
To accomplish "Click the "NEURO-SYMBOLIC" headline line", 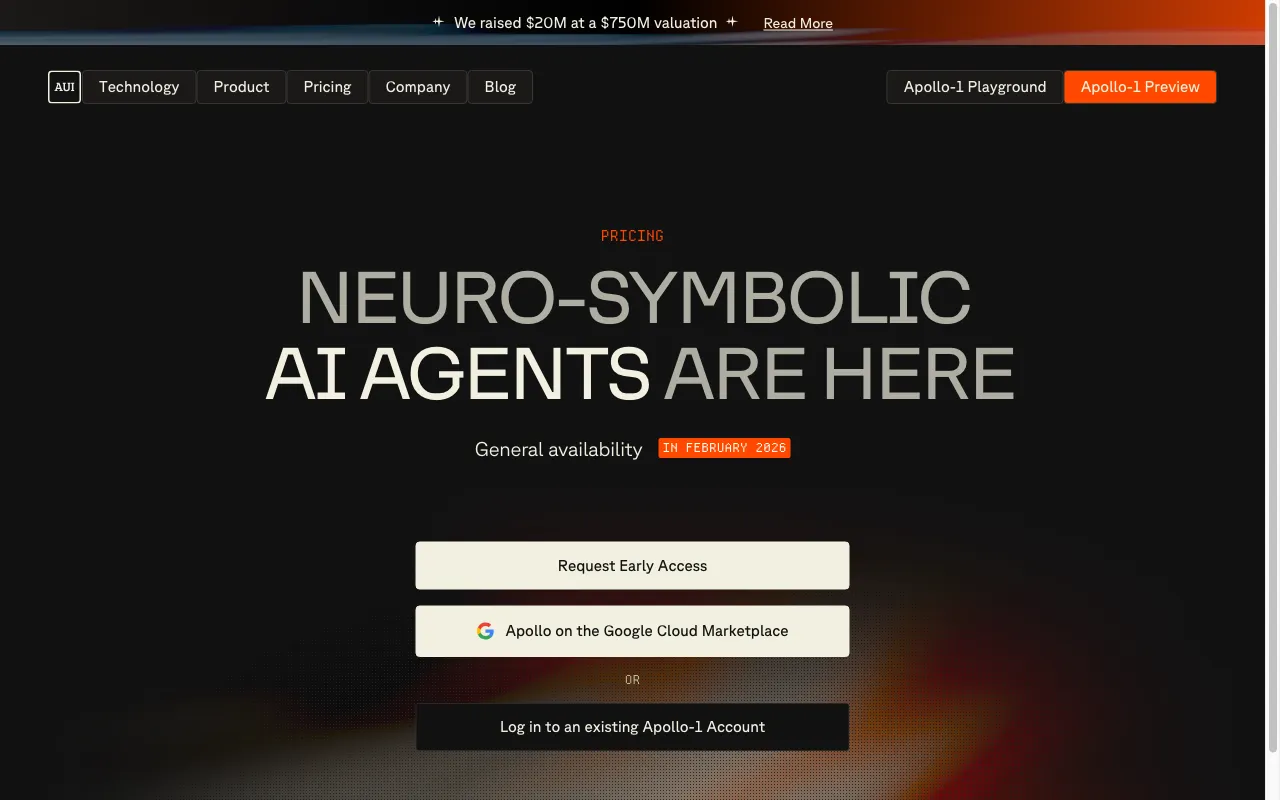I will point(635,297).
